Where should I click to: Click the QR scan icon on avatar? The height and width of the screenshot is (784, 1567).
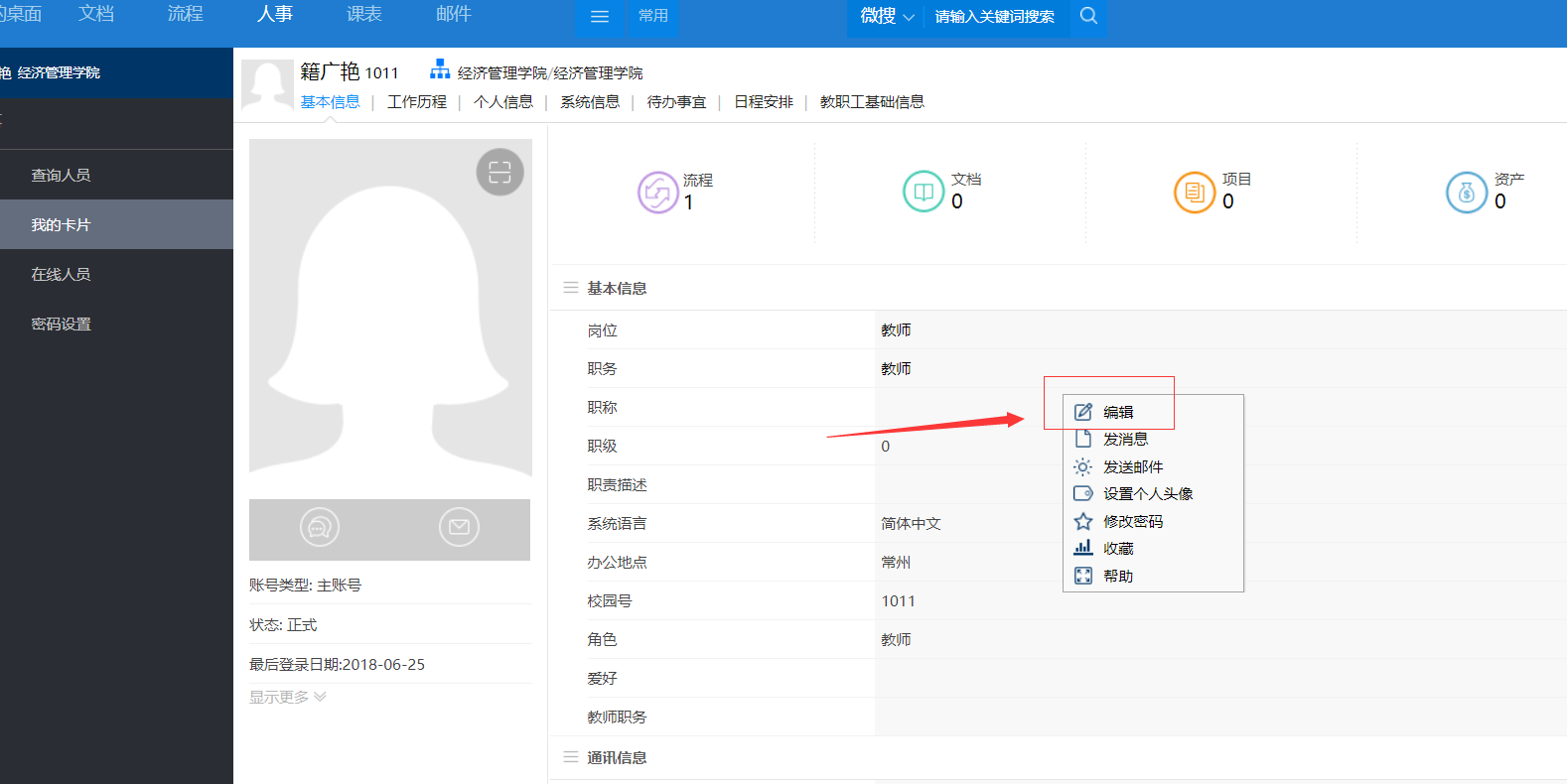499,173
